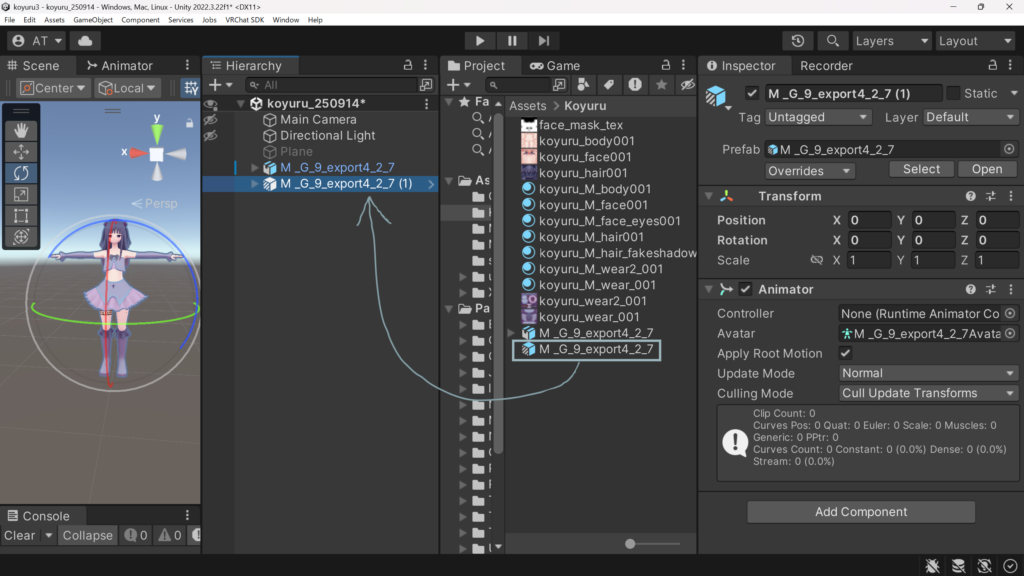Screen dimensions: 1024x576
Task: Click the prefab Open button
Action: [987, 169]
